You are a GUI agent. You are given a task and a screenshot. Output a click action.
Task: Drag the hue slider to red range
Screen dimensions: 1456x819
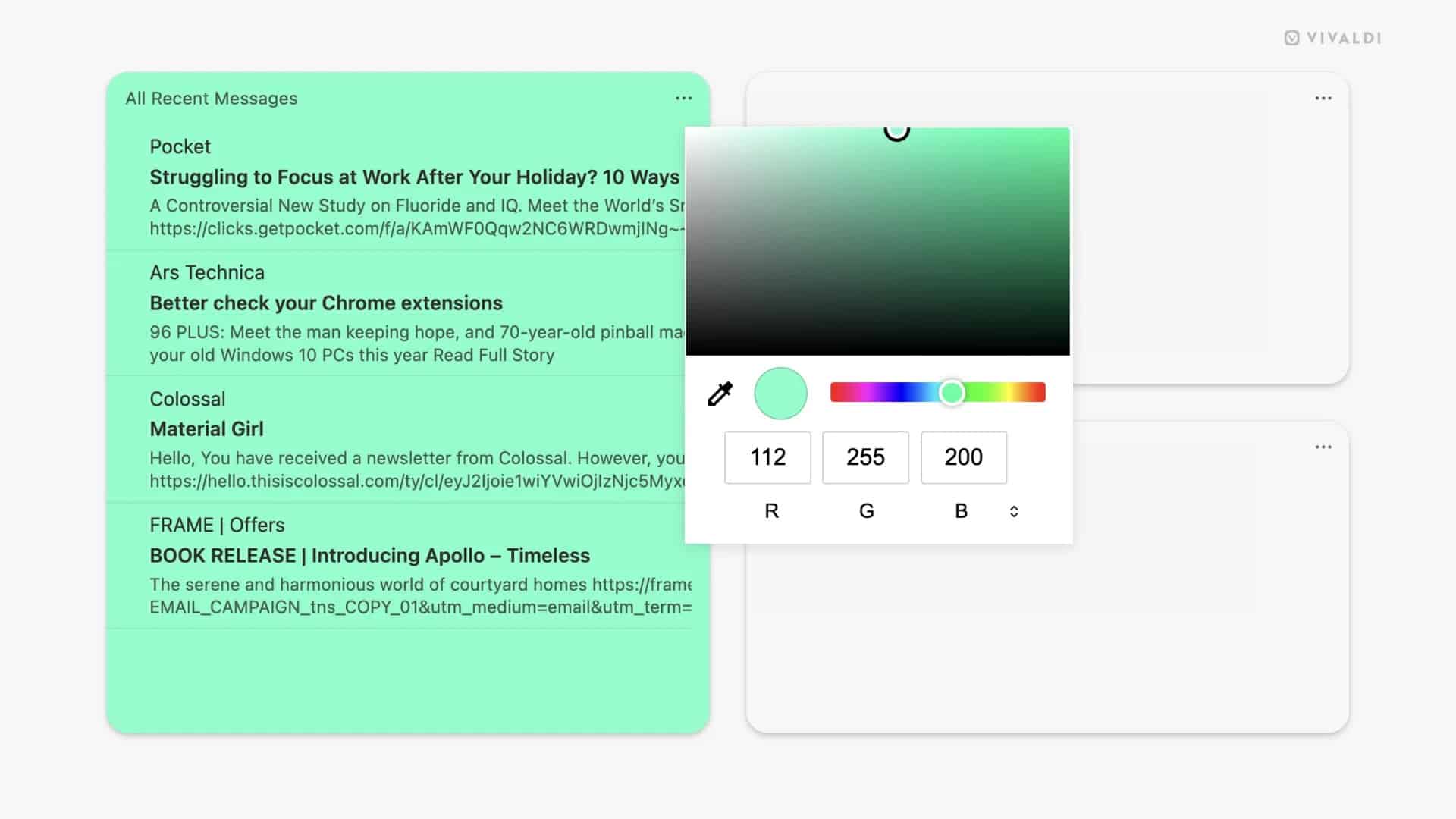838,392
